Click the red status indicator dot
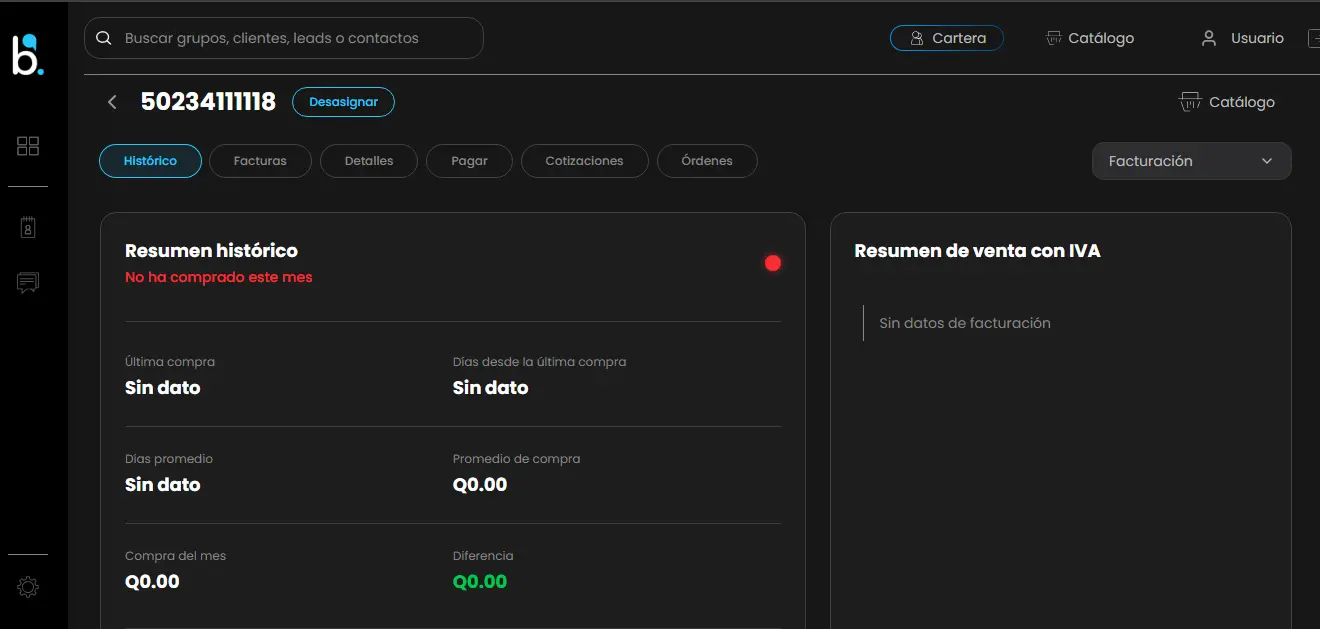Viewport: 1320px width, 629px height. [x=773, y=263]
